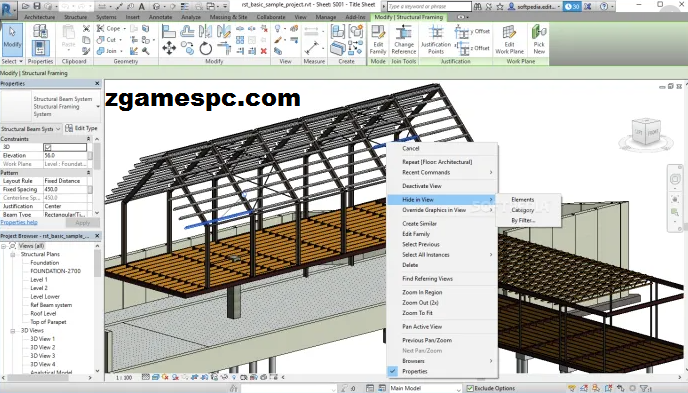Open the Roof Level plan view

(43, 314)
